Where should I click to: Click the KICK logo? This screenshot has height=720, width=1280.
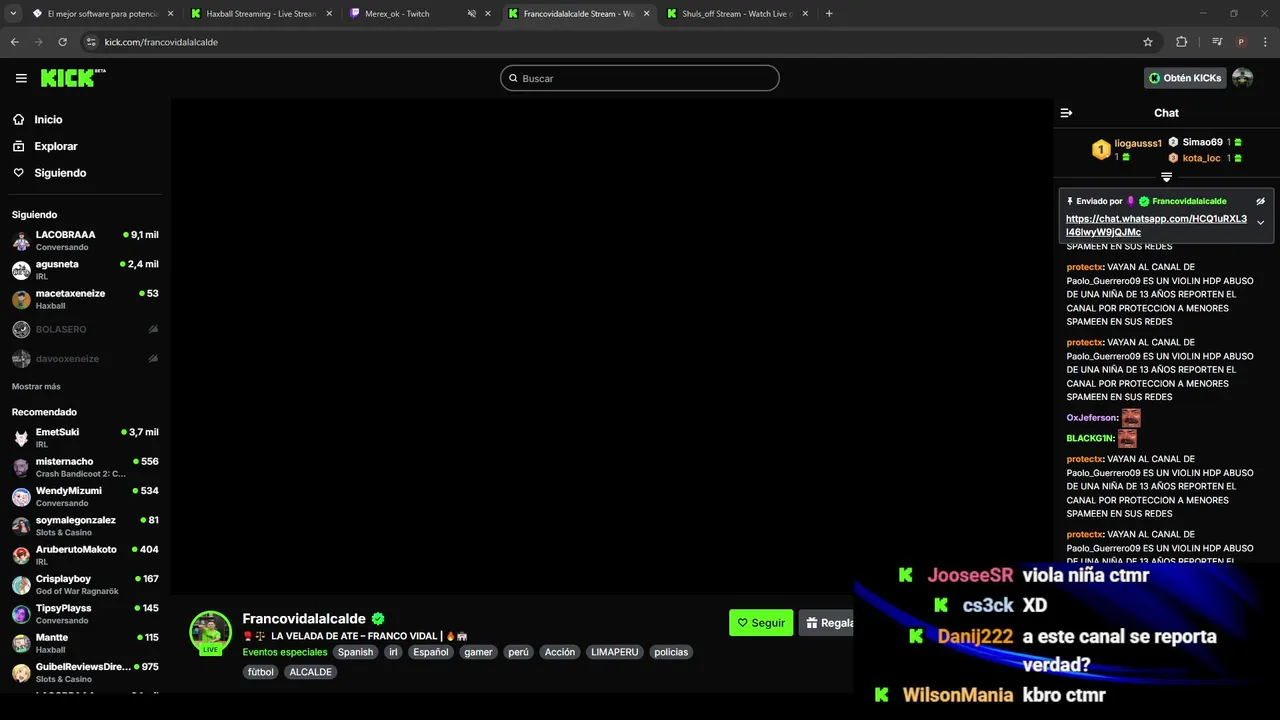pos(73,78)
